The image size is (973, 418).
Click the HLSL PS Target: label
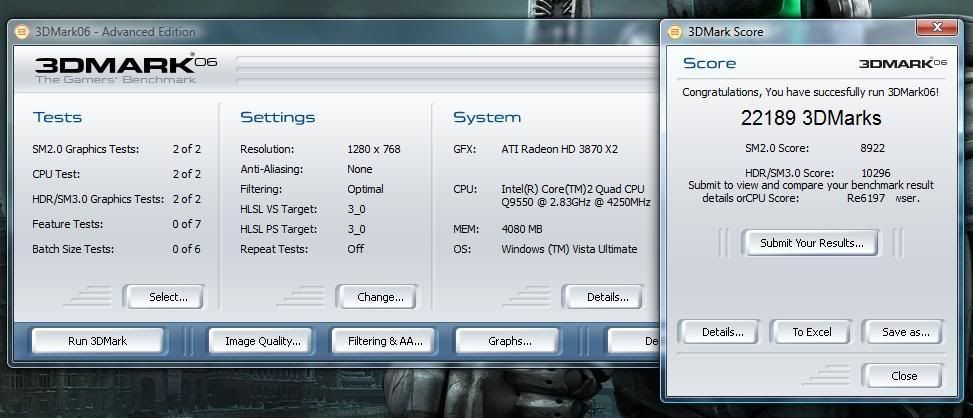pos(278,229)
